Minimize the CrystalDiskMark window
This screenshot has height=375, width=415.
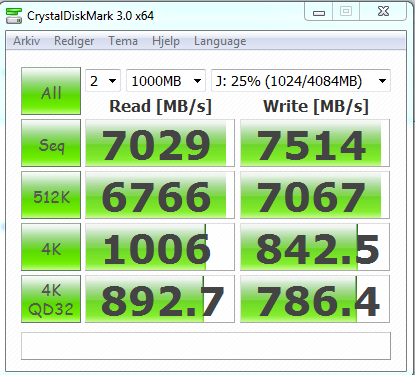point(319,12)
